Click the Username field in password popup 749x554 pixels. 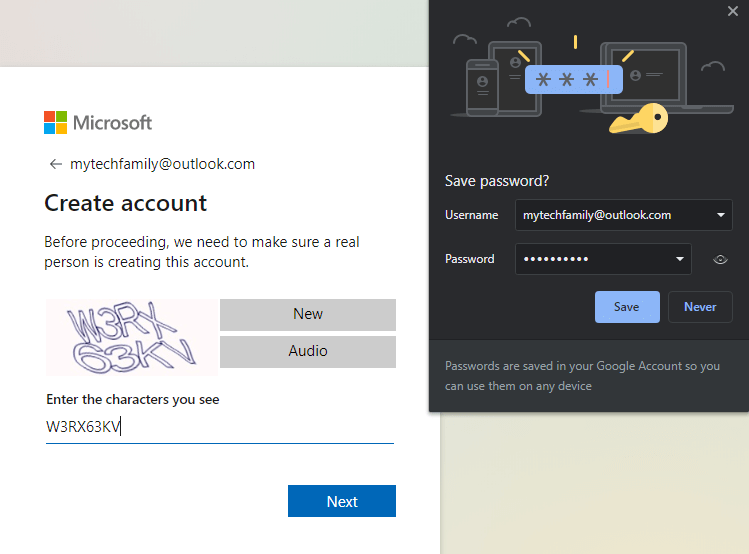(x=623, y=215)
